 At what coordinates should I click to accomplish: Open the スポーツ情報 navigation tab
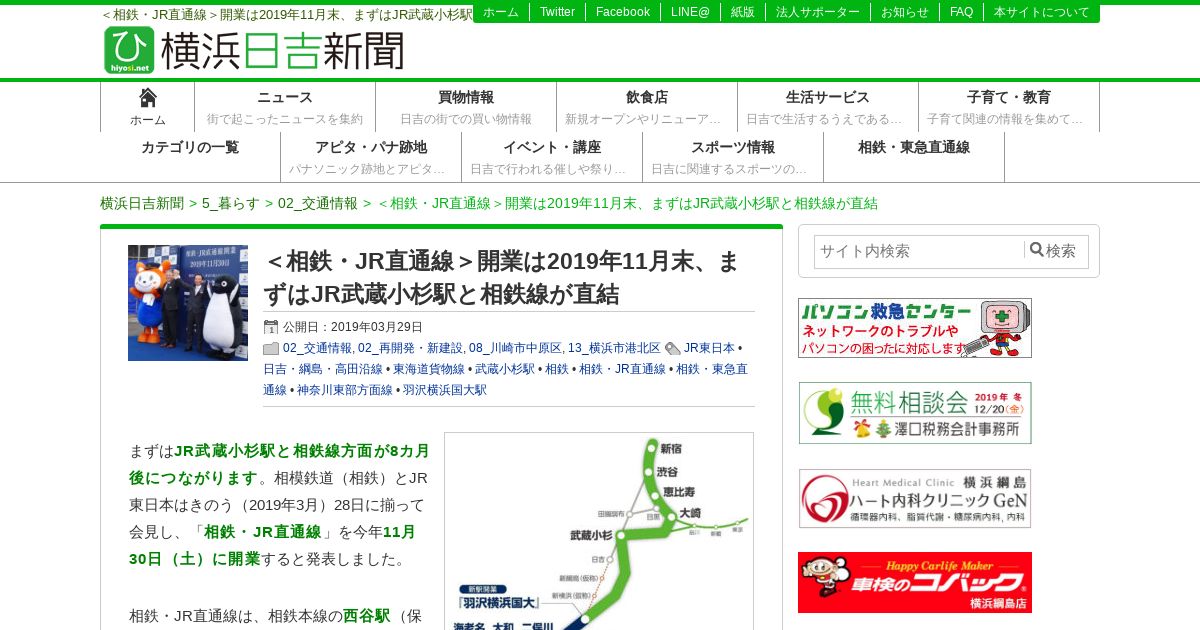[733, 157]
